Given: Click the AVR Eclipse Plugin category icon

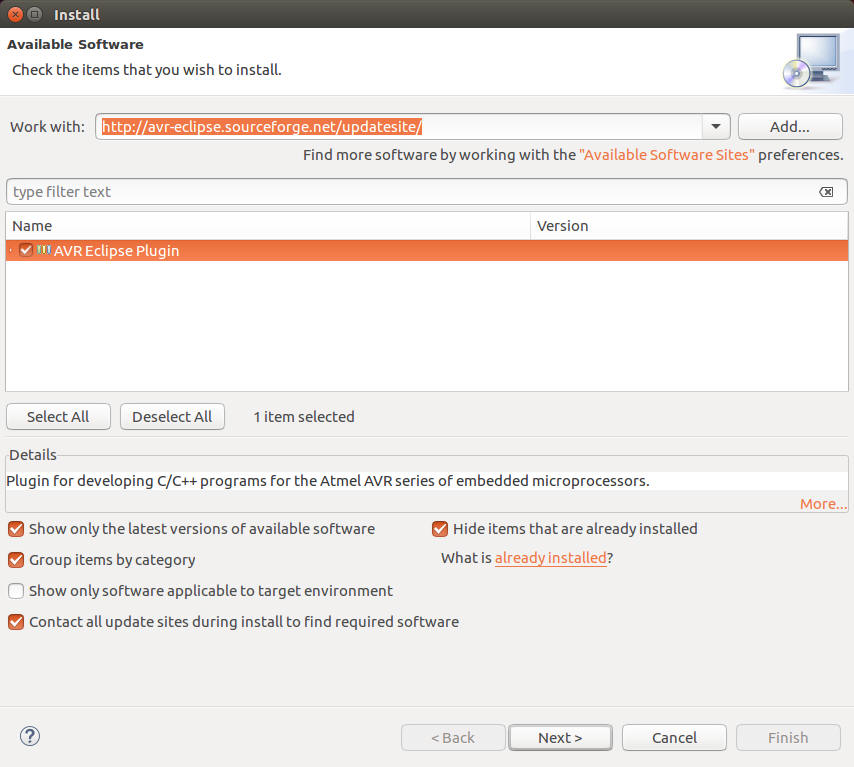Looking at the screenshot, I should tap(45, 250).
